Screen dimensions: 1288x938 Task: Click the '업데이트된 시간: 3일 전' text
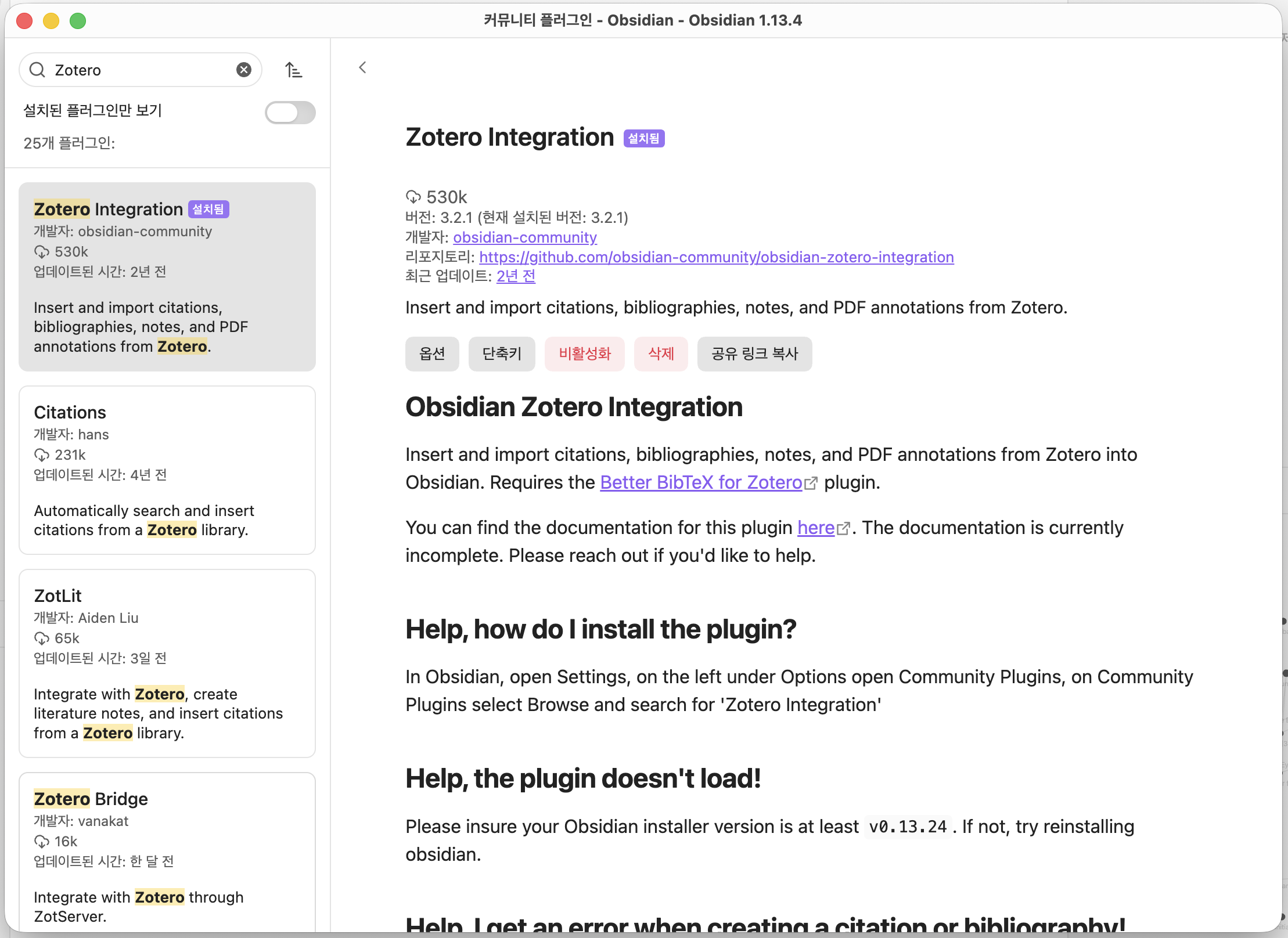click(x=100, y=658)
